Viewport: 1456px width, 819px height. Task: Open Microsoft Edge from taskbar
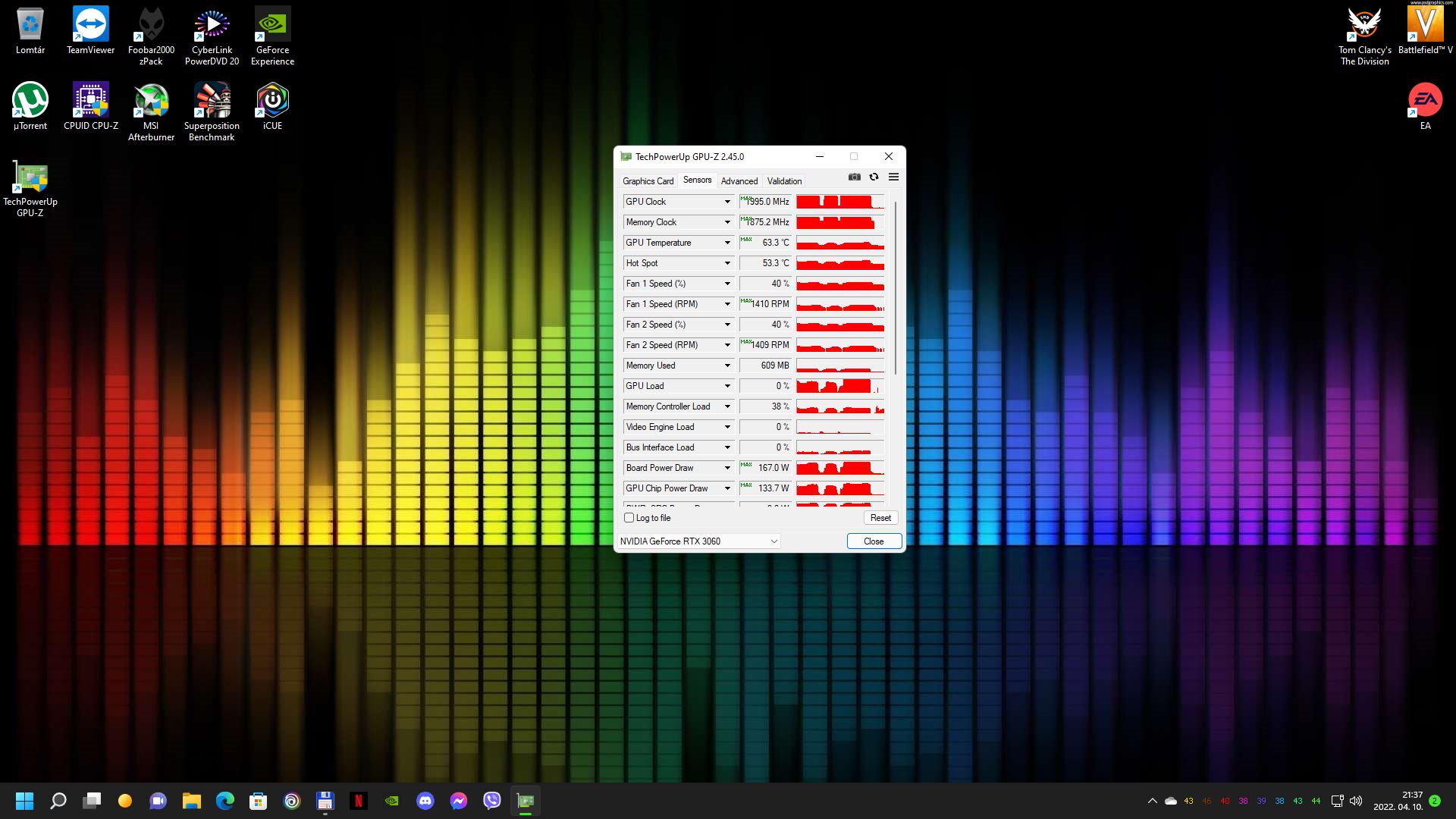[x=225, y=801]
